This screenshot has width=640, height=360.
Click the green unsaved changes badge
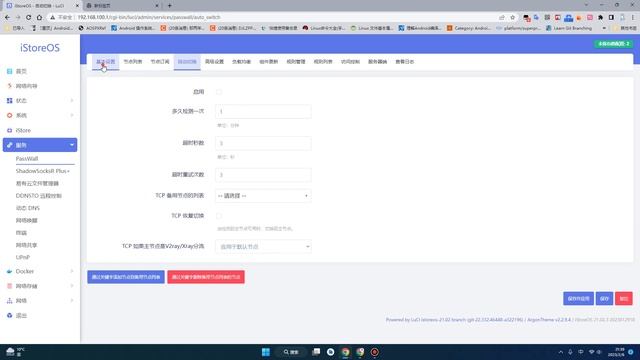[x=613, y=44]
